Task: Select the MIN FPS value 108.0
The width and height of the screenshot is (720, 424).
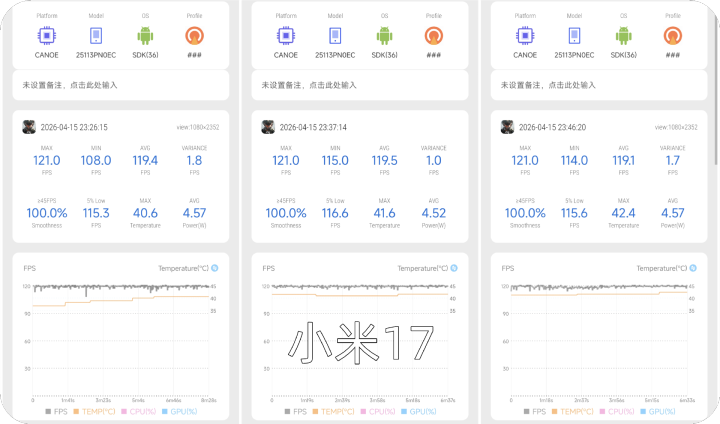Action: pos(96,160)
